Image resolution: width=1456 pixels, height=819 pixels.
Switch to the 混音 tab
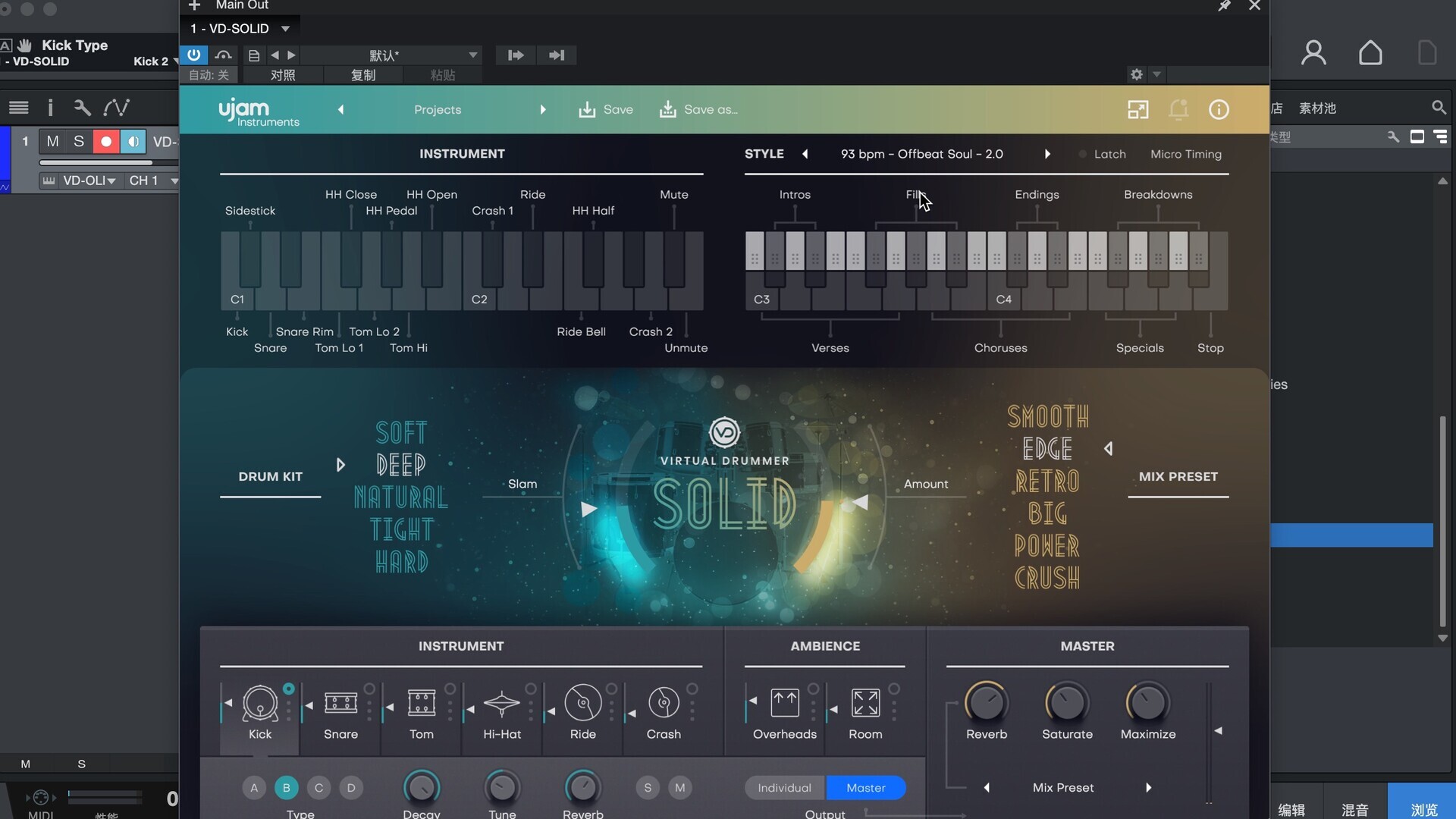click(x=1355, y=809)
